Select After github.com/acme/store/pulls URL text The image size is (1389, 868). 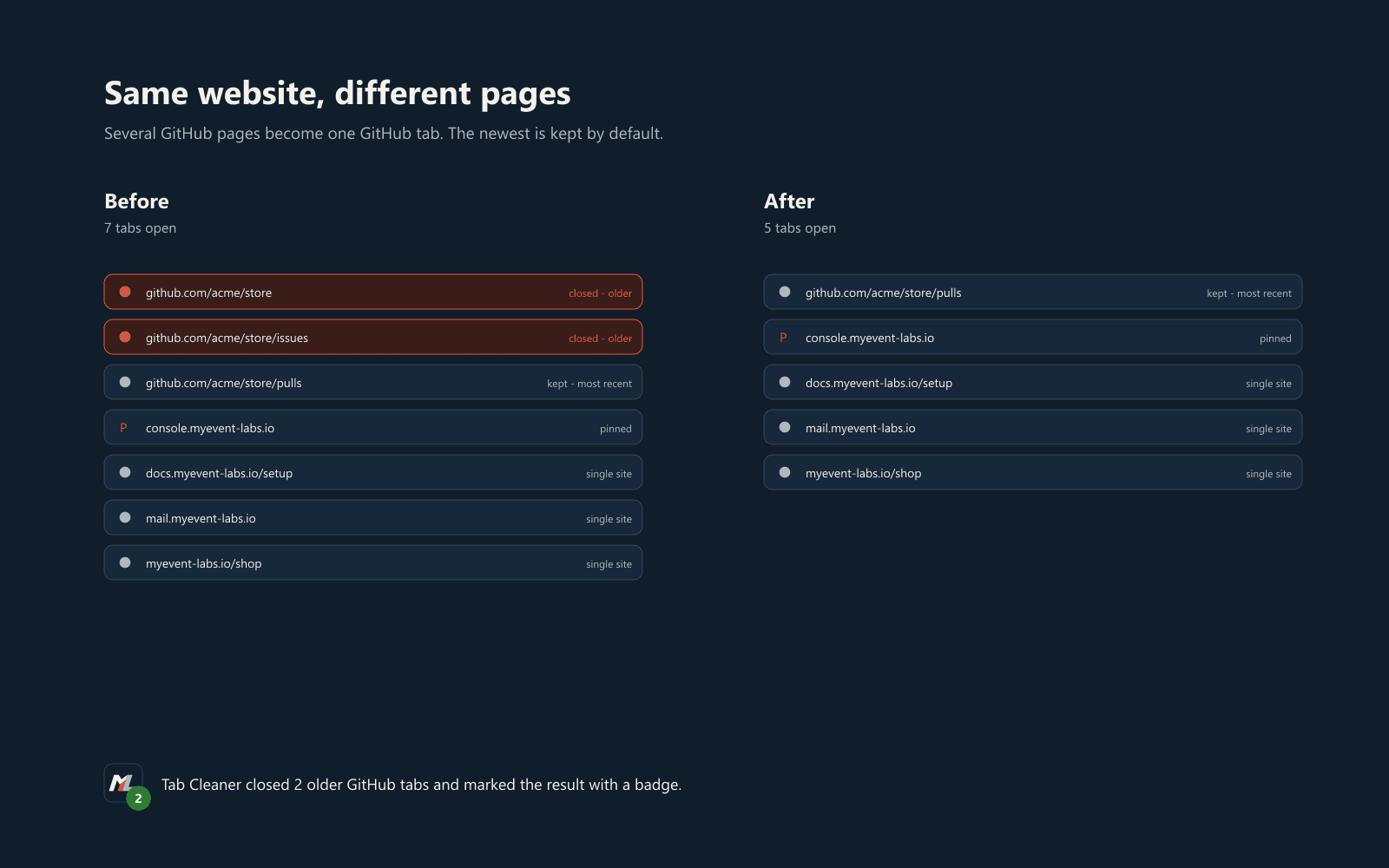(x=884, y=293)
